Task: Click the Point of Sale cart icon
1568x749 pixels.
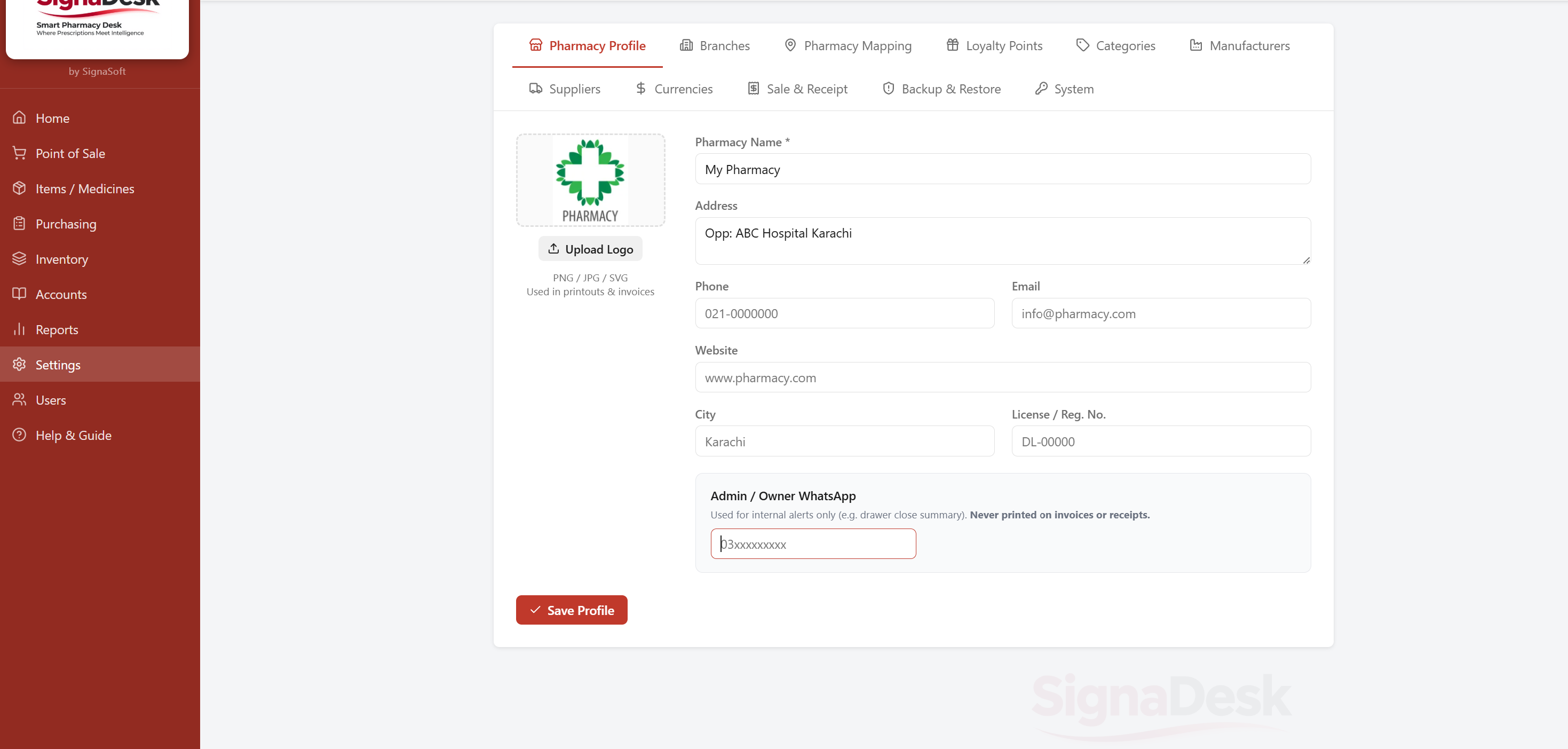Action: [19, 153]
